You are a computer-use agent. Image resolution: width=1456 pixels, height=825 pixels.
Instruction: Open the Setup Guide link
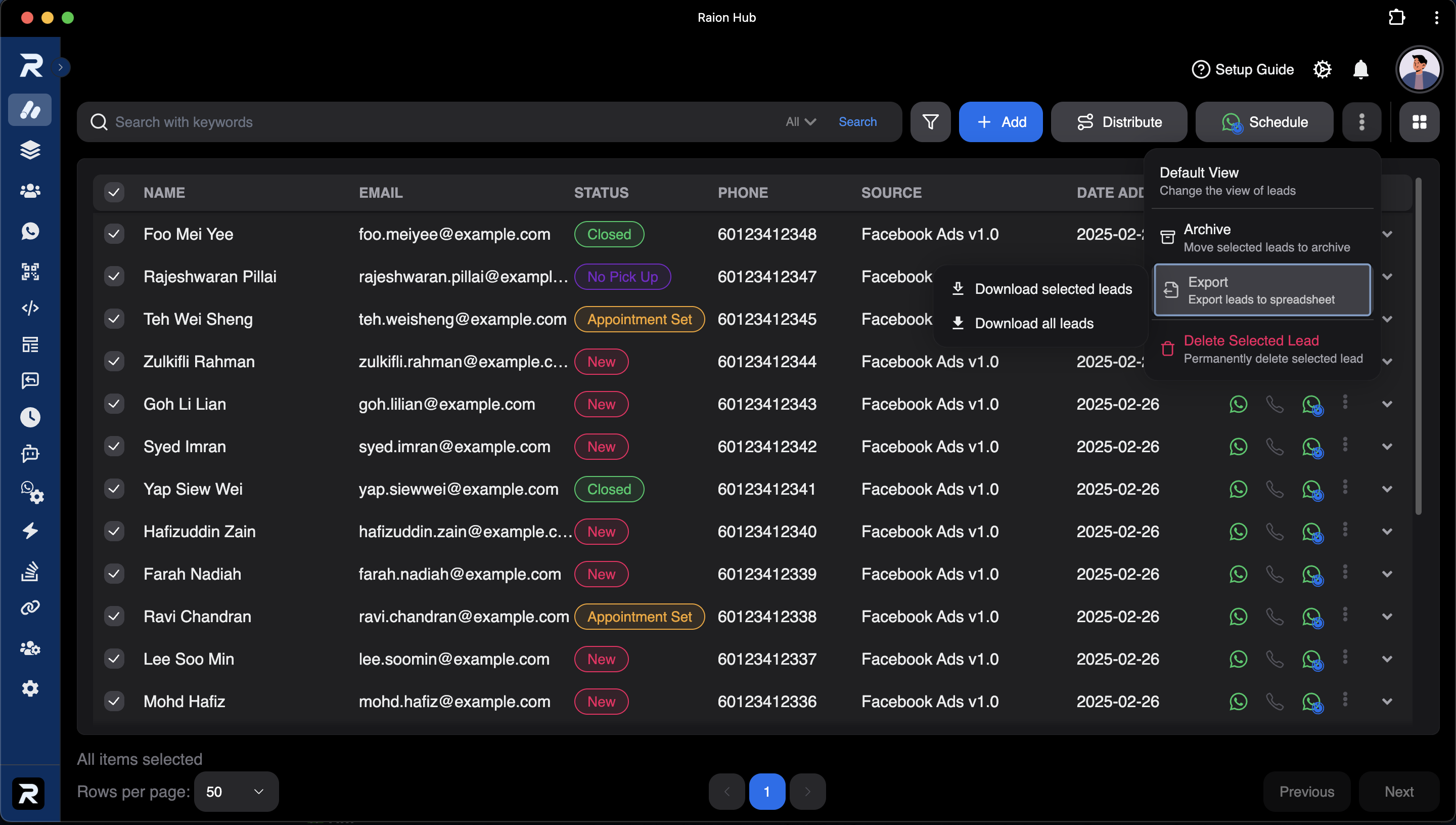click(1243, 70)
